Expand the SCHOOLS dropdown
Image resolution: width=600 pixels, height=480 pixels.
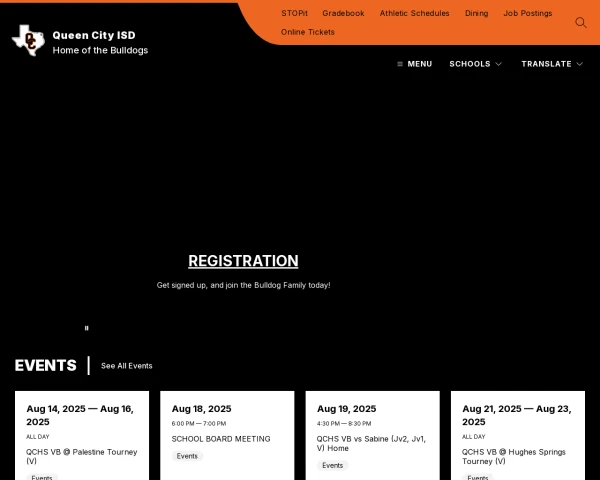[475, 64]
